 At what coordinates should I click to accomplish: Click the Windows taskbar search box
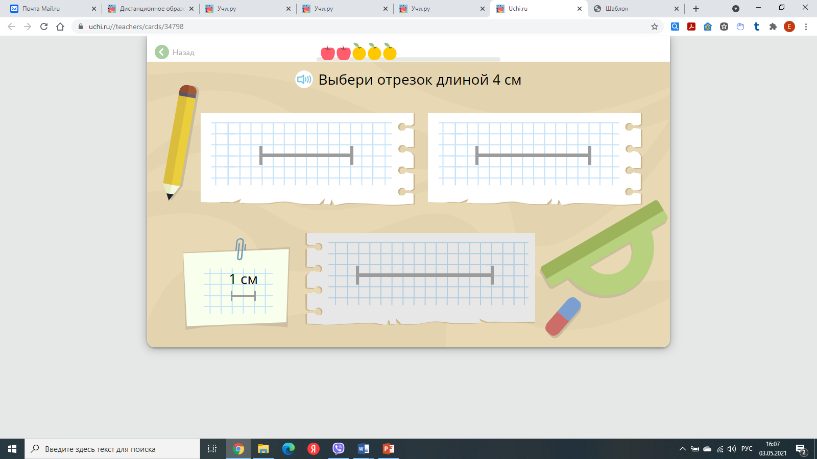click(115, 449)
